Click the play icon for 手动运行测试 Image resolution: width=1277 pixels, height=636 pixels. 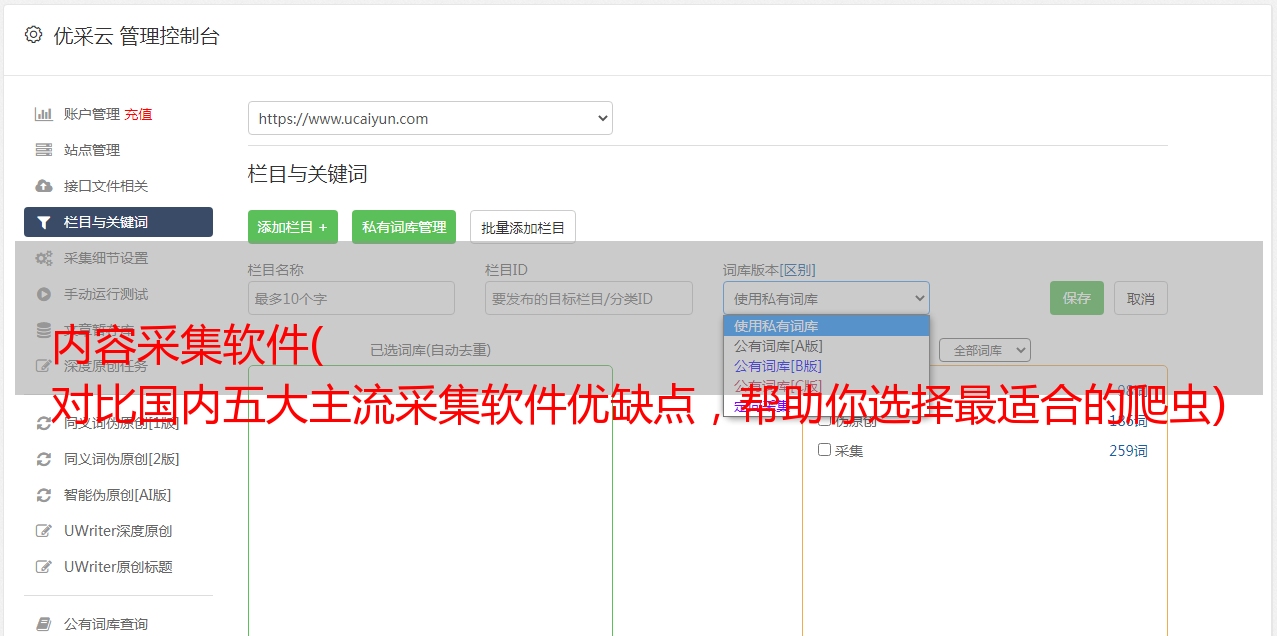click(43, 294)
